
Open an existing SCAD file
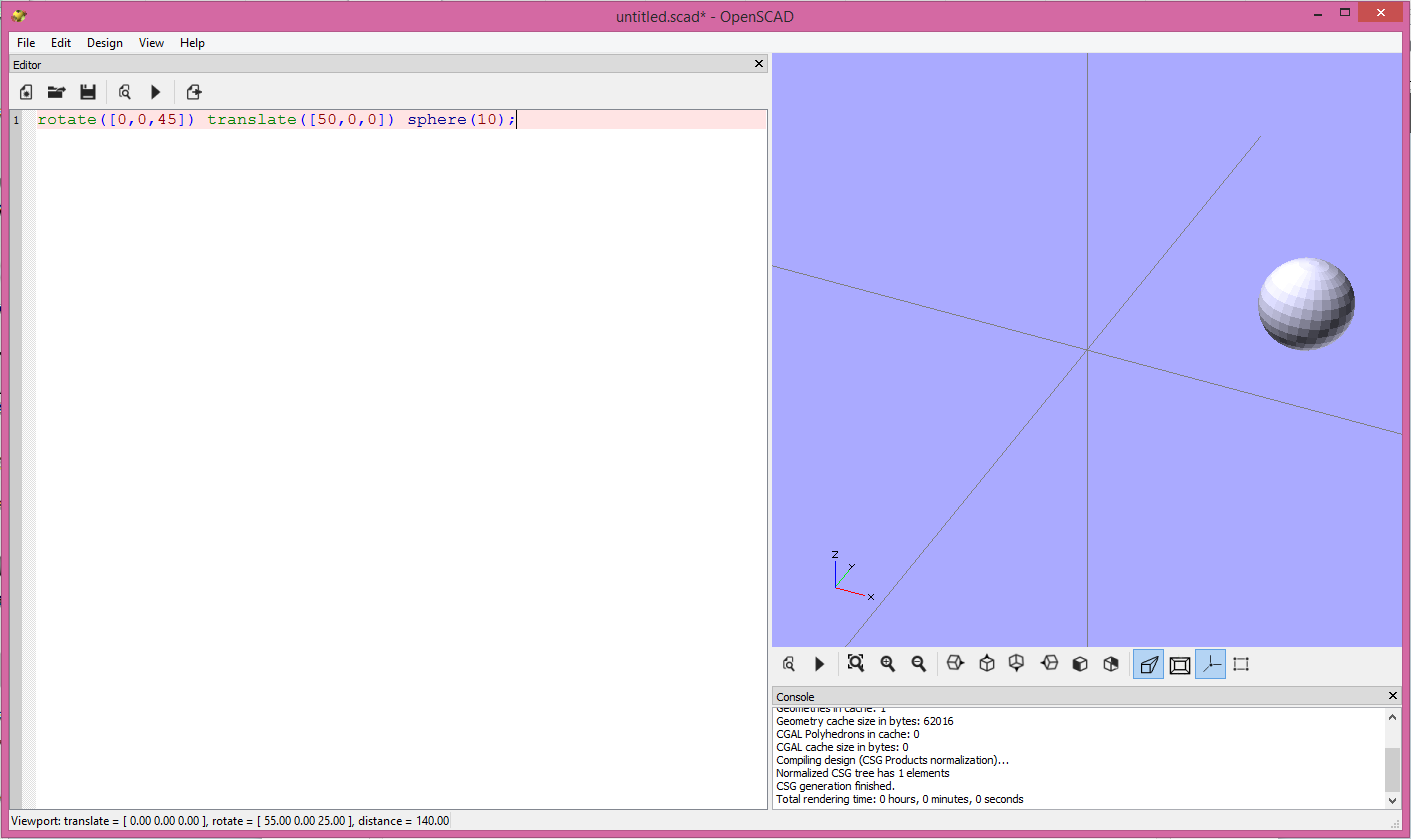point(56,91)
